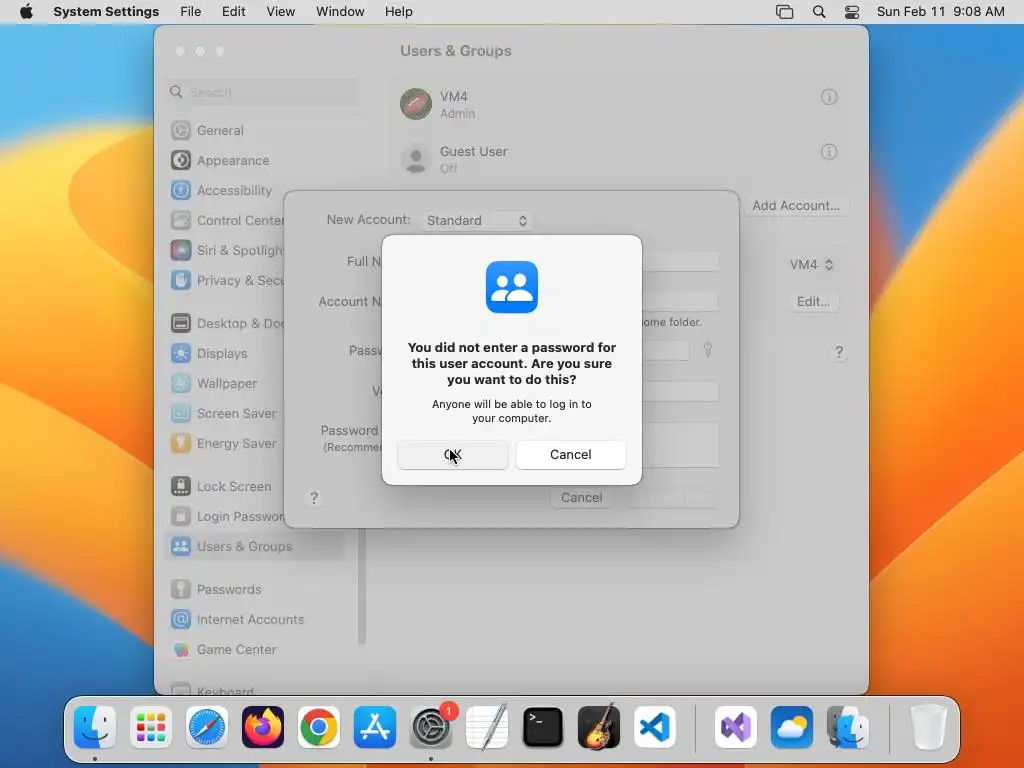Open Desktop & Dock settings
Screen dimensions: 1024x768
227,324
